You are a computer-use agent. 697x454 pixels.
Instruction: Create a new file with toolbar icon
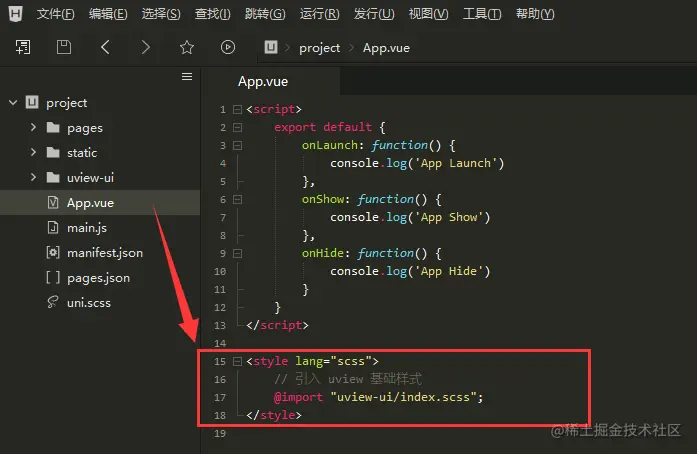(23, 47)
